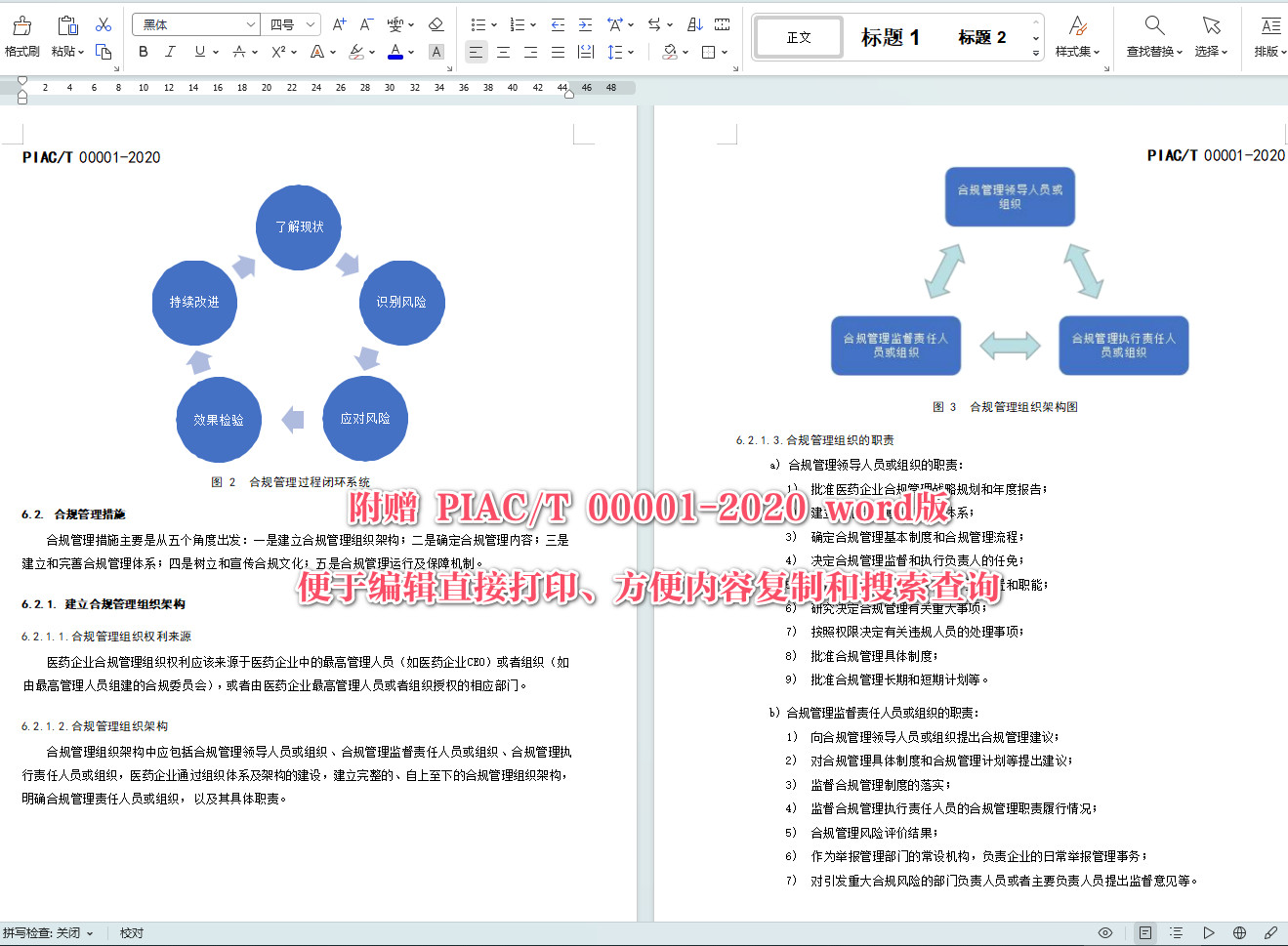
Task: Apply italic formatting
Action: [170, 52]
